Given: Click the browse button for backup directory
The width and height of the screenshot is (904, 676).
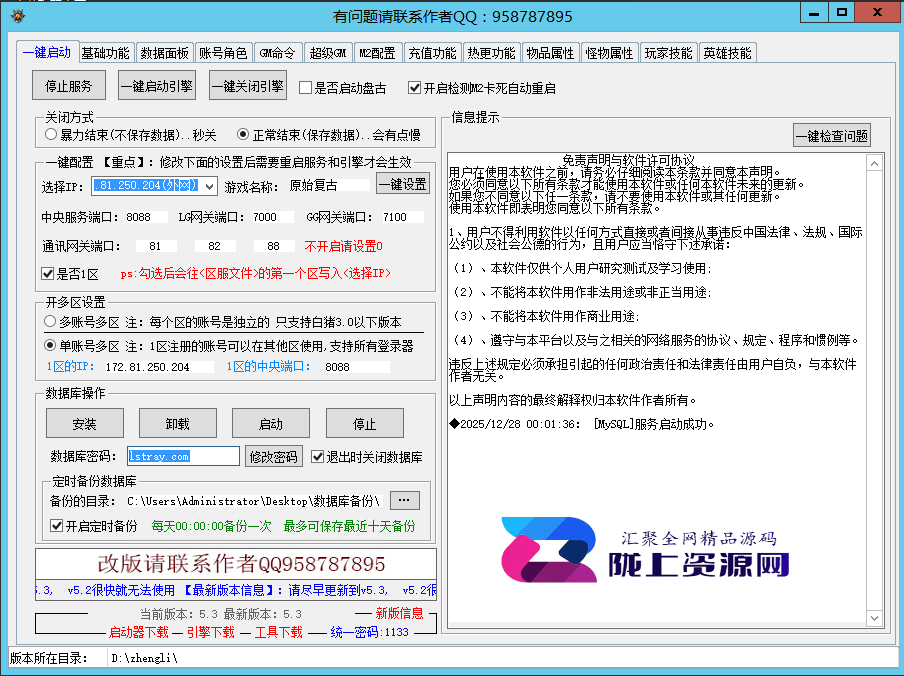Looking at the screenshot, I should point(404,500).
